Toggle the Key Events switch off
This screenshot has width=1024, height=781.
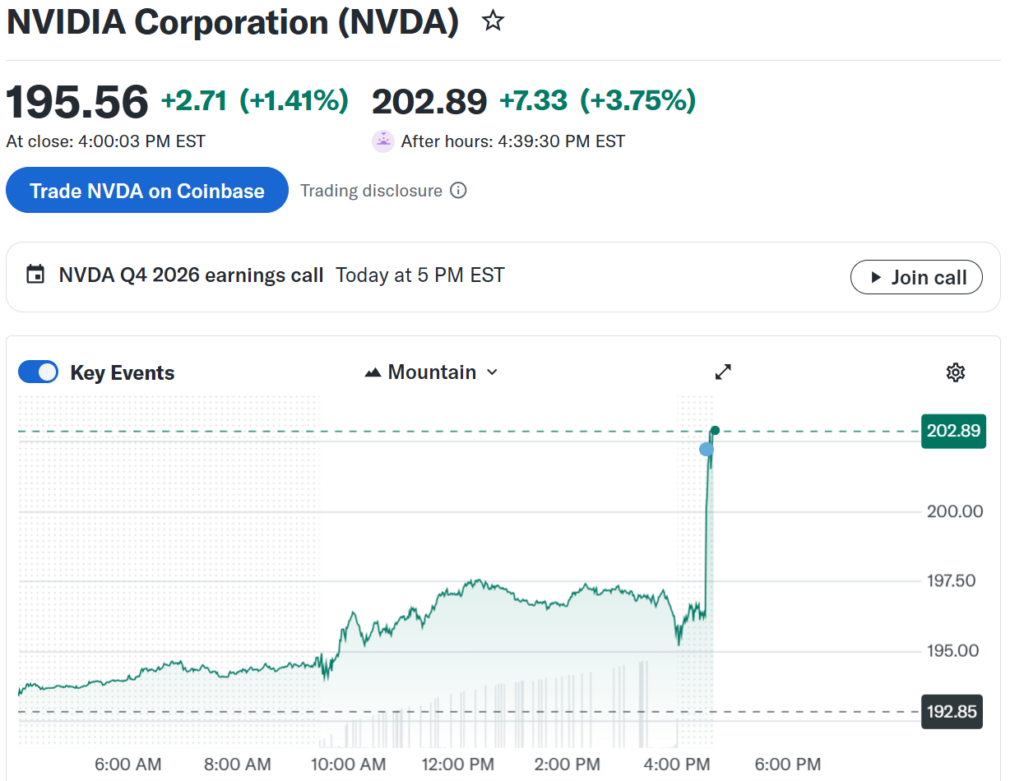(x=39, y=372)
